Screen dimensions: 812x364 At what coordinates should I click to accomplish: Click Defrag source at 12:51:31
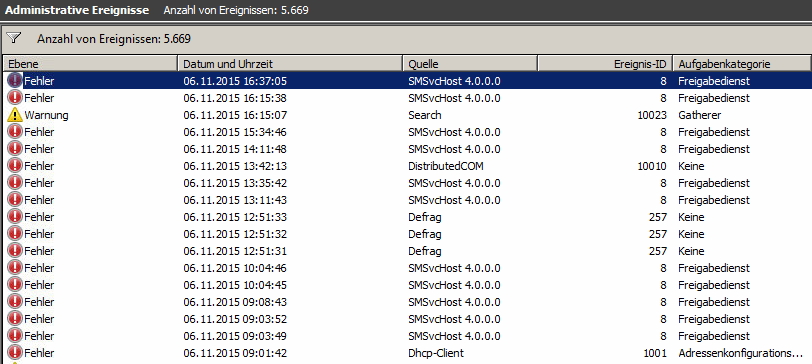425,251
